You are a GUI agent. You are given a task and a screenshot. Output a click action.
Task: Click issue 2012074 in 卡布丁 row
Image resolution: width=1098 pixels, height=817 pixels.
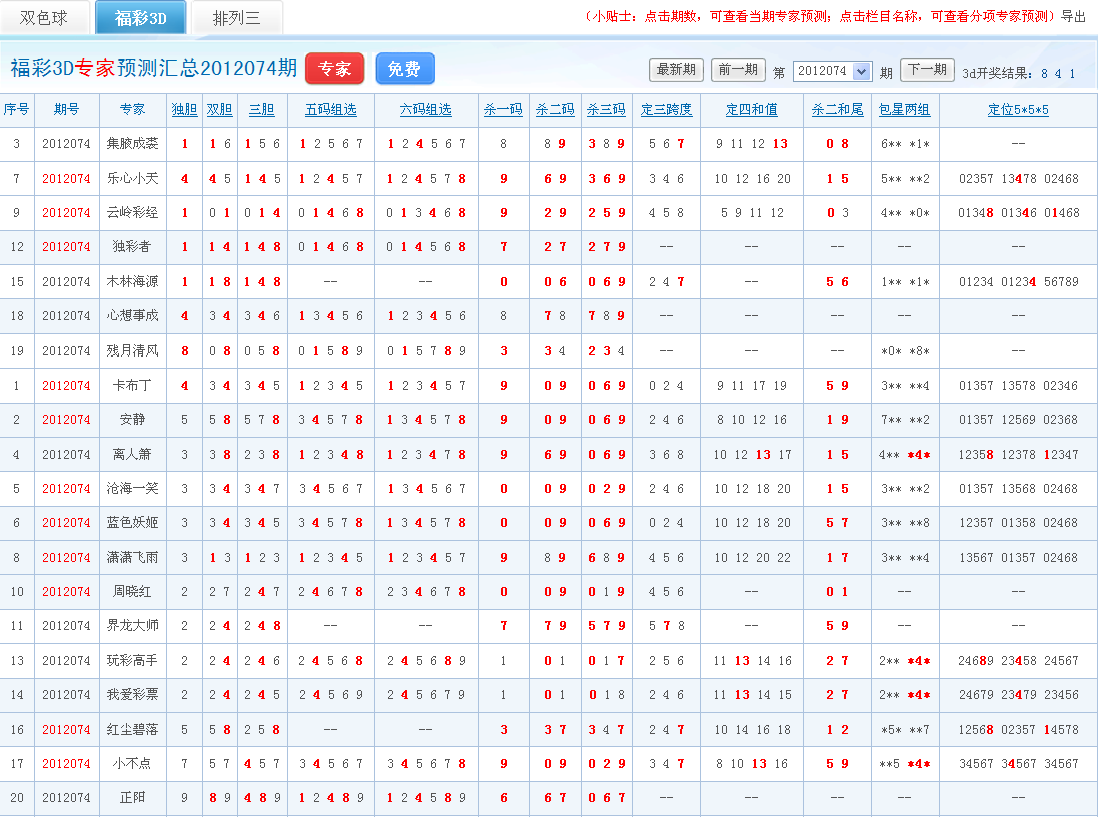click(x=66, y=386)
